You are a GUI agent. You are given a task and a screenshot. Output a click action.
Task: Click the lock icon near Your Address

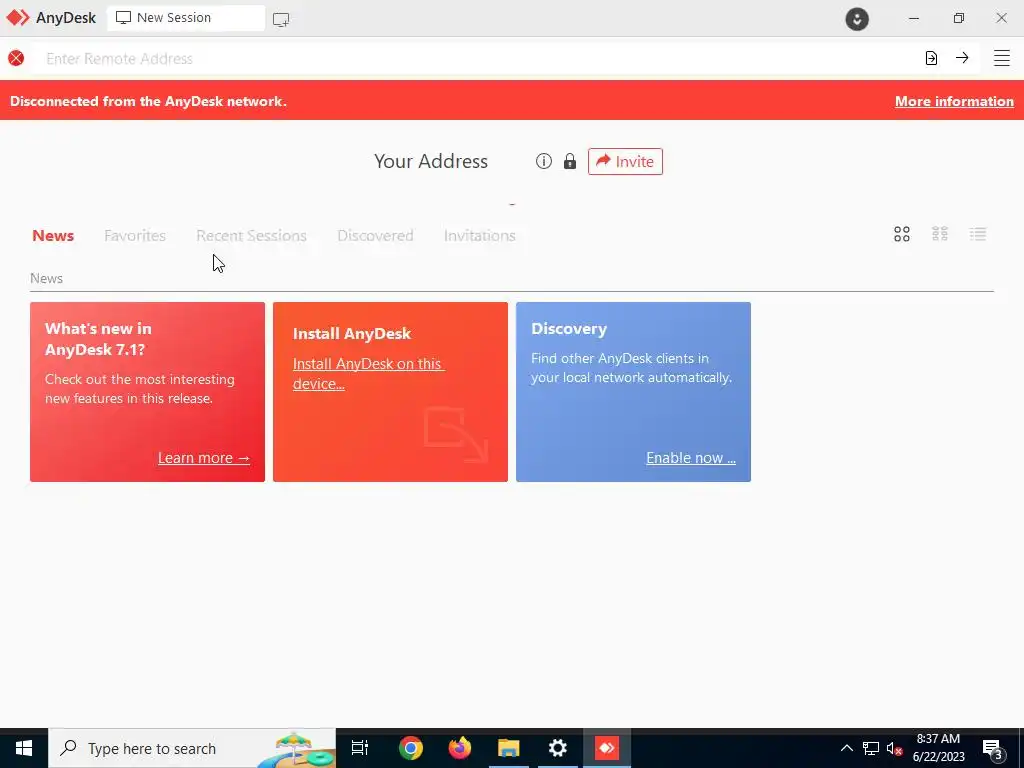click(570, 161)
